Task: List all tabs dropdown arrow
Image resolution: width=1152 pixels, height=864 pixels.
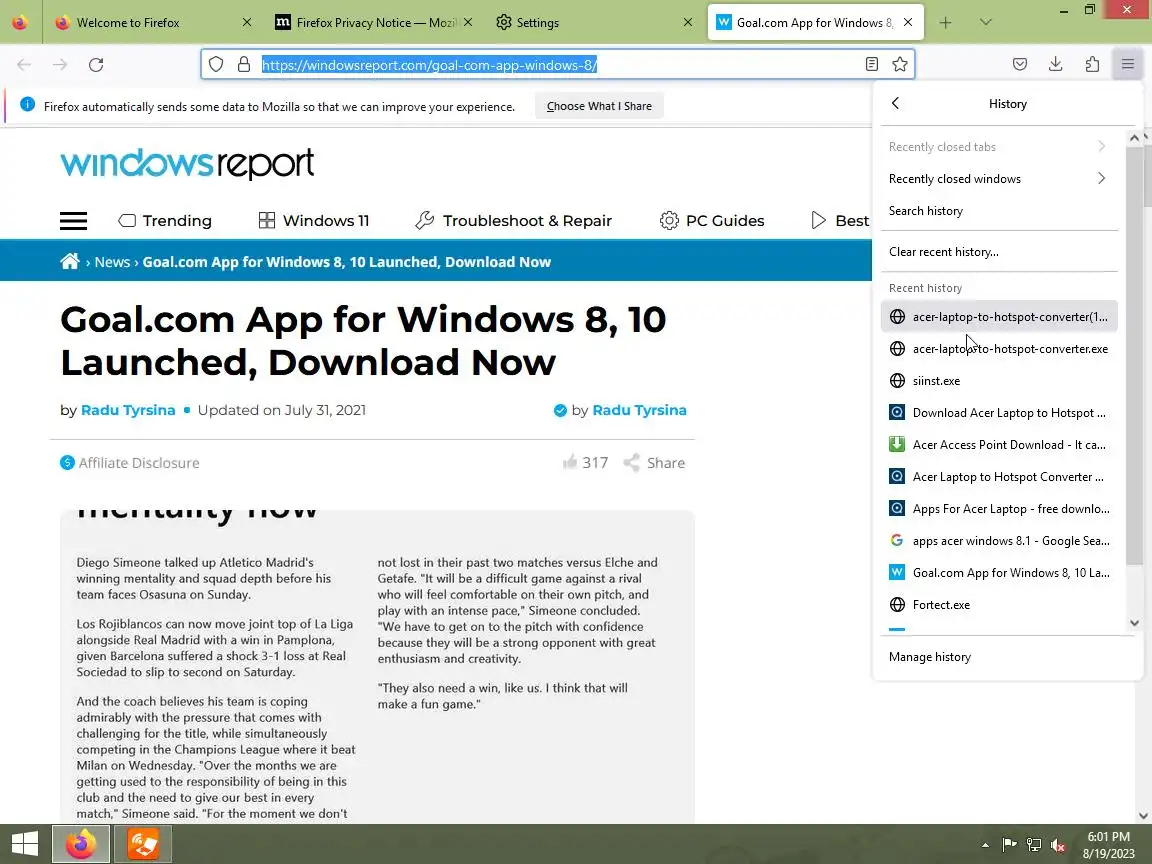Action: pyautogui.click(x=986, y=23)
